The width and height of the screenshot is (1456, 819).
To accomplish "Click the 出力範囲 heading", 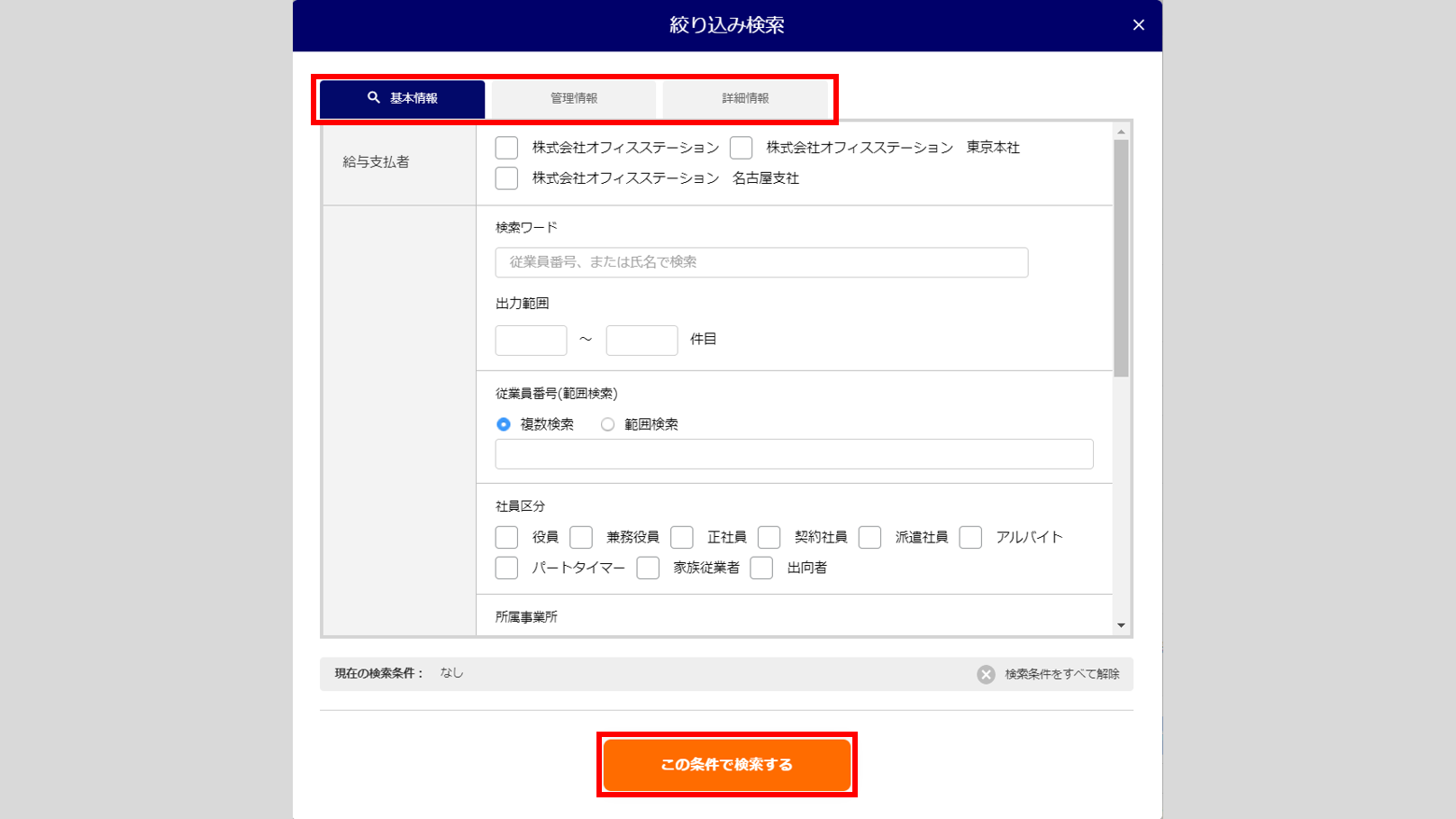I will click(522, 304).
